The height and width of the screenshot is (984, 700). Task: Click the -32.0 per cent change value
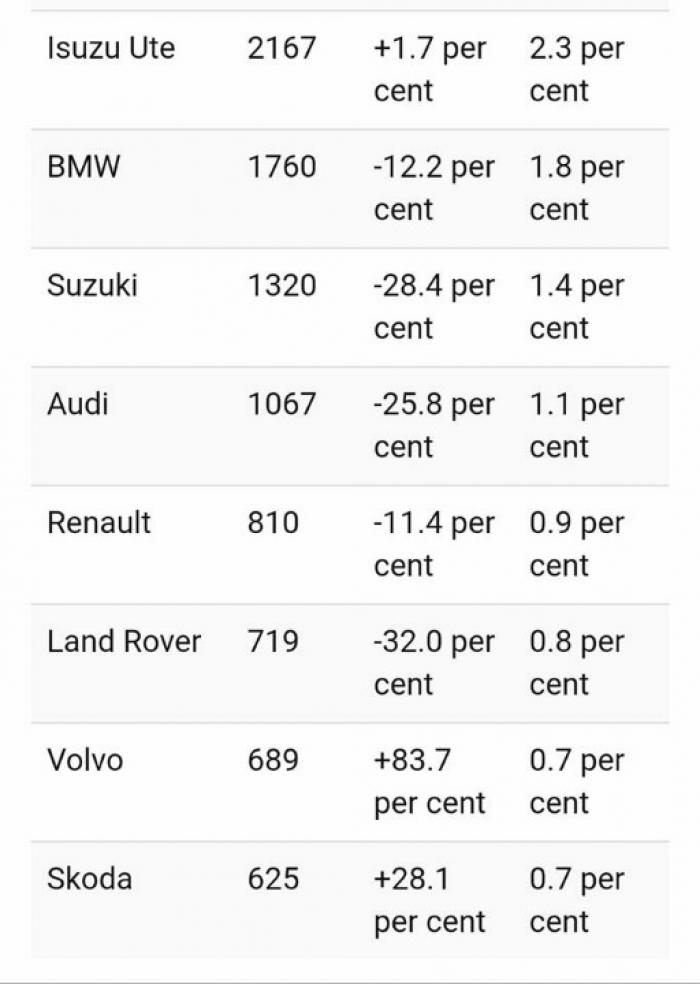click(x=434, y=663)
